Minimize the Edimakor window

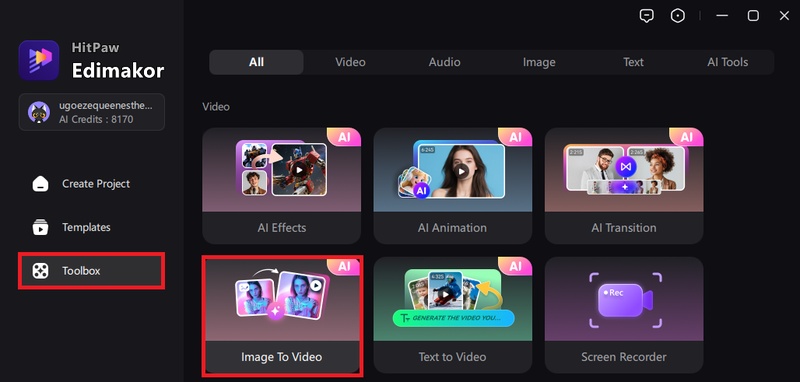[x=722, y=16]
